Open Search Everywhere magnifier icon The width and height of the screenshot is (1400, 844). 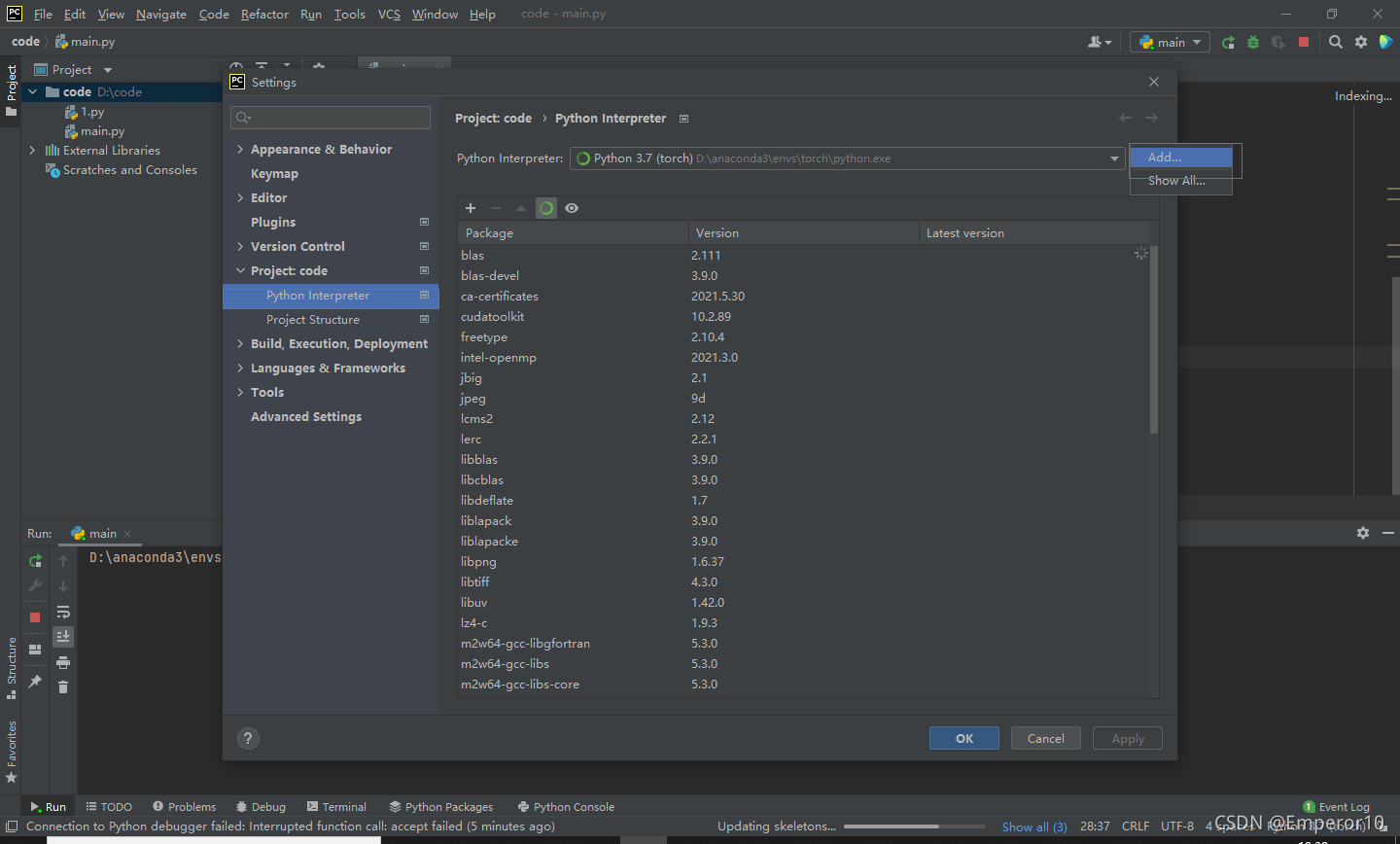pyautogui.click(x=1336, y=42)
